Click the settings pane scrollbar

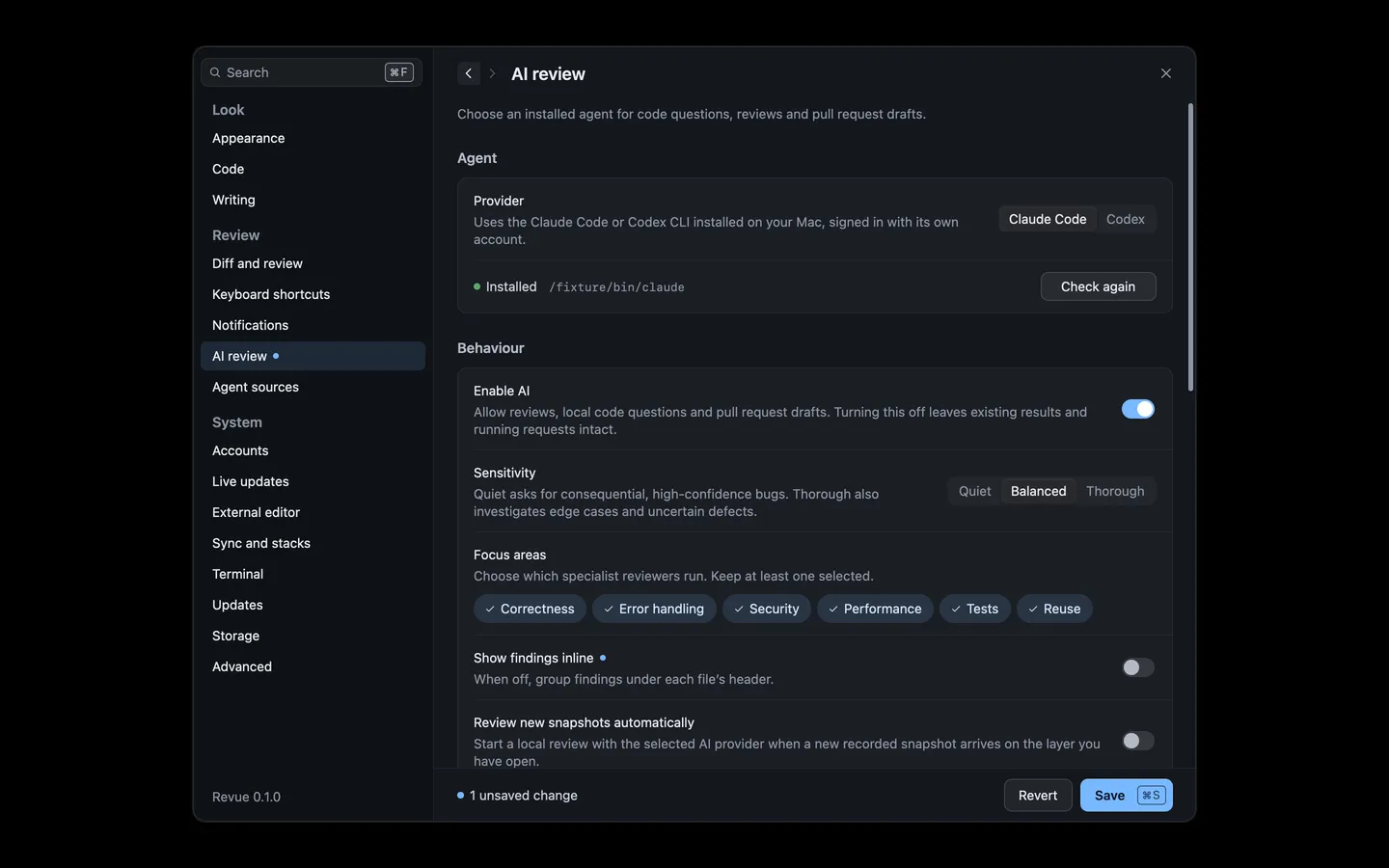tap(1191, 247)
